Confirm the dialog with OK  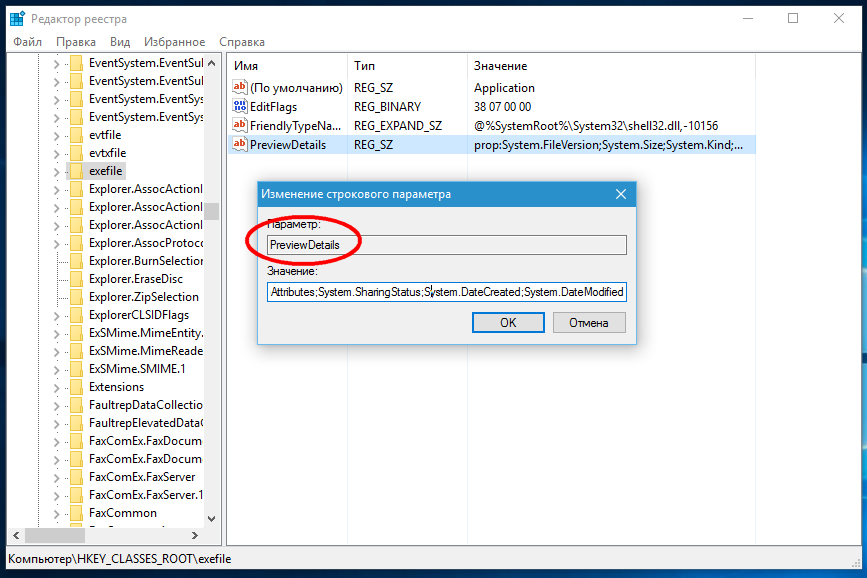click(x=508, y=322)
